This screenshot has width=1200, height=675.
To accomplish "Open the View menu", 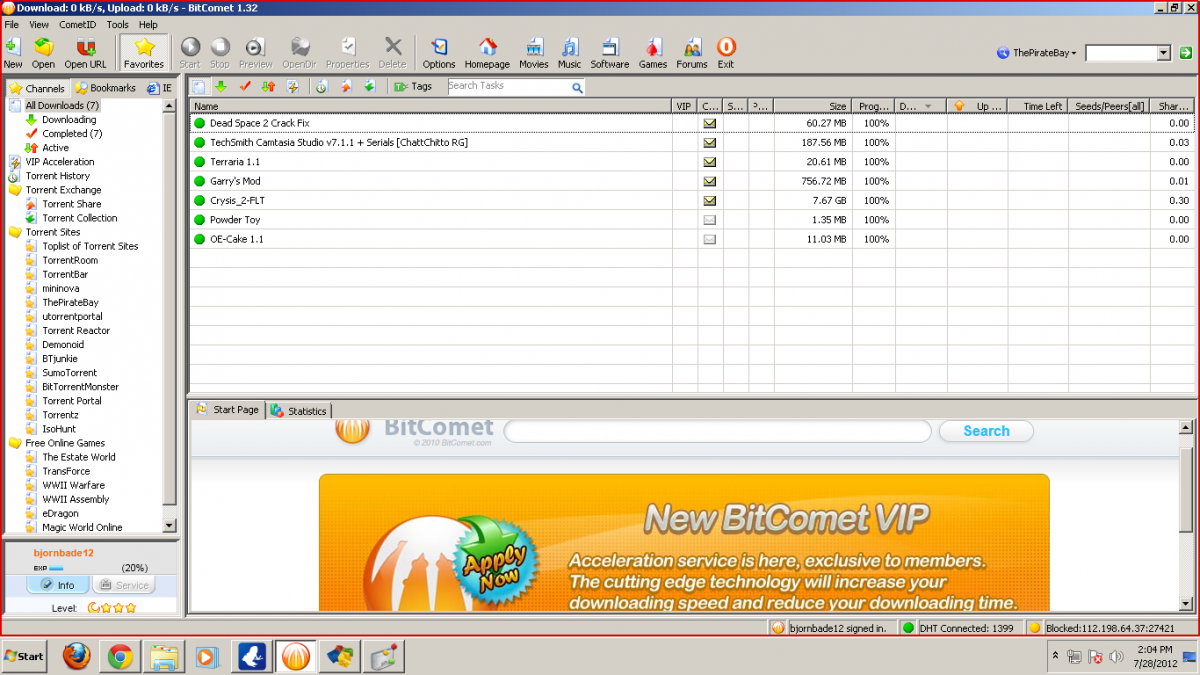I will coord(39,24).
